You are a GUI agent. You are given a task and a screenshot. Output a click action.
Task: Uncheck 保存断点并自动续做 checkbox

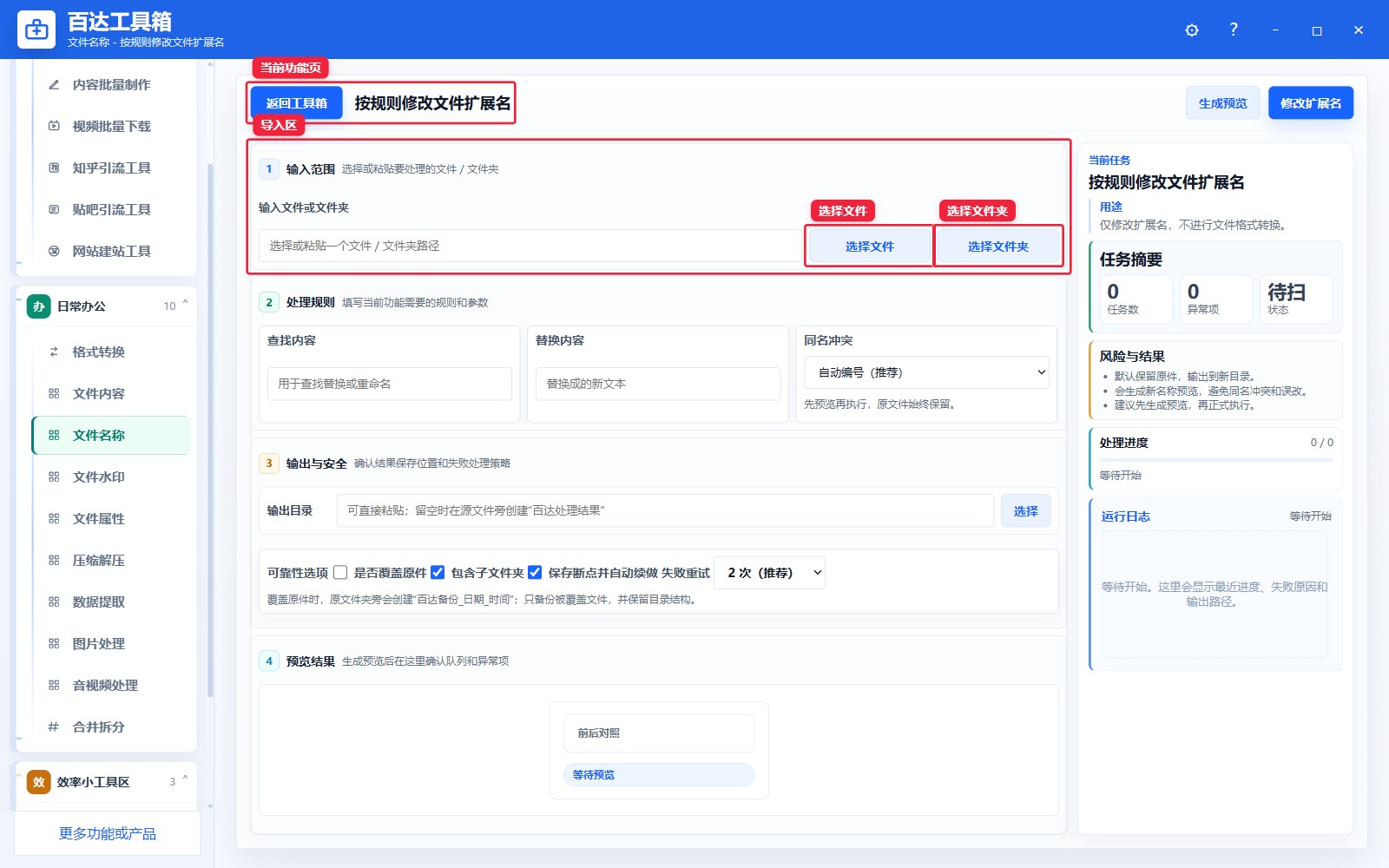(535, 572)
